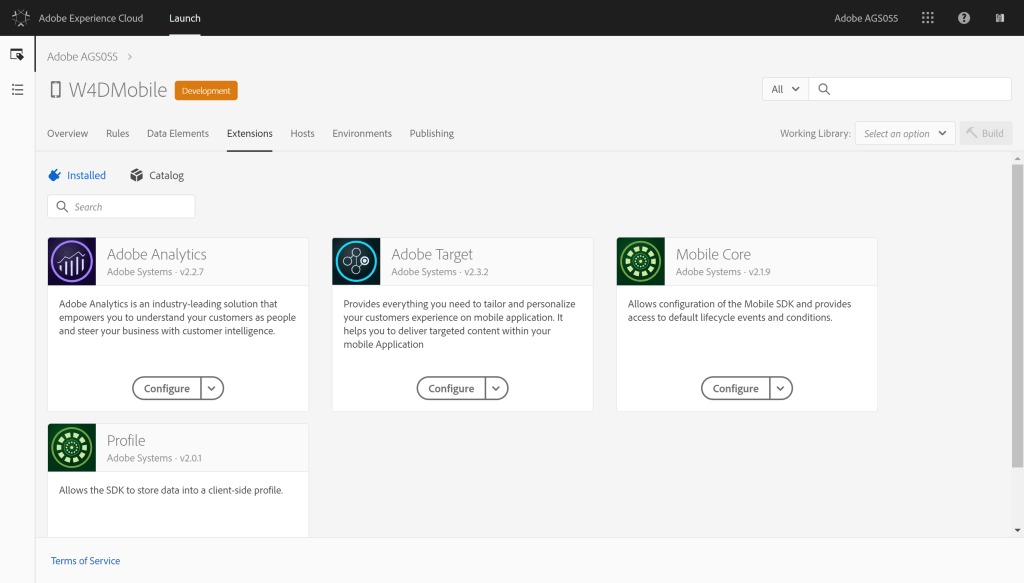Click the Mobile Core extension icon
The image size is (1024, 583).
pyautogui.click(x=641, y=261)
